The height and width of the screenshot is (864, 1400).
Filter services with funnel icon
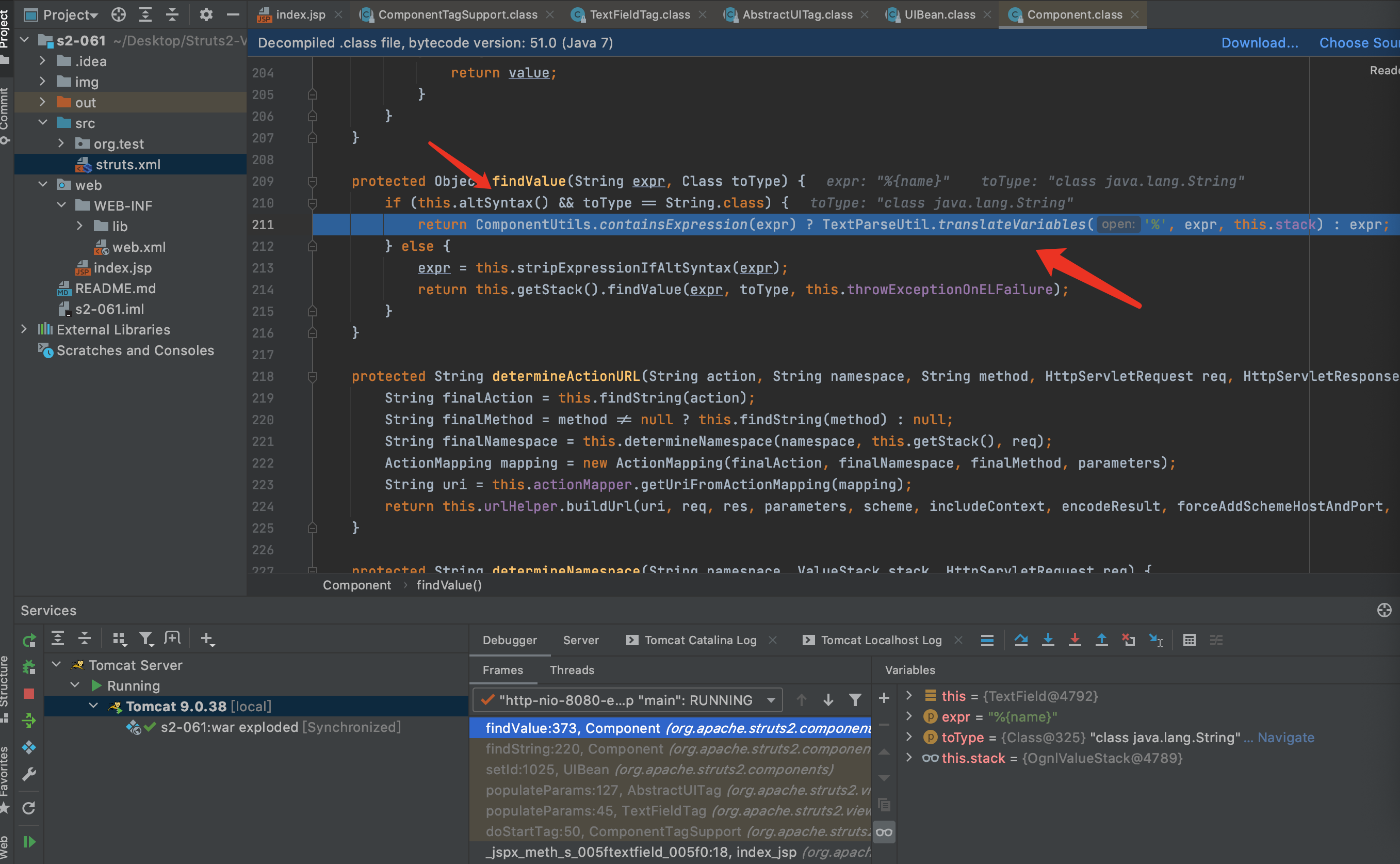tap(146, 639)
